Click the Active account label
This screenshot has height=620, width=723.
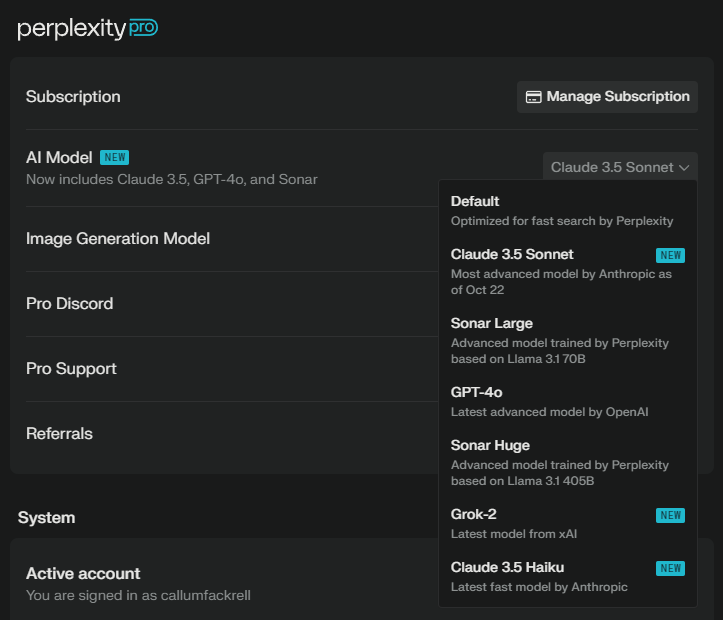pyautogui.click(x=83, y=573)
